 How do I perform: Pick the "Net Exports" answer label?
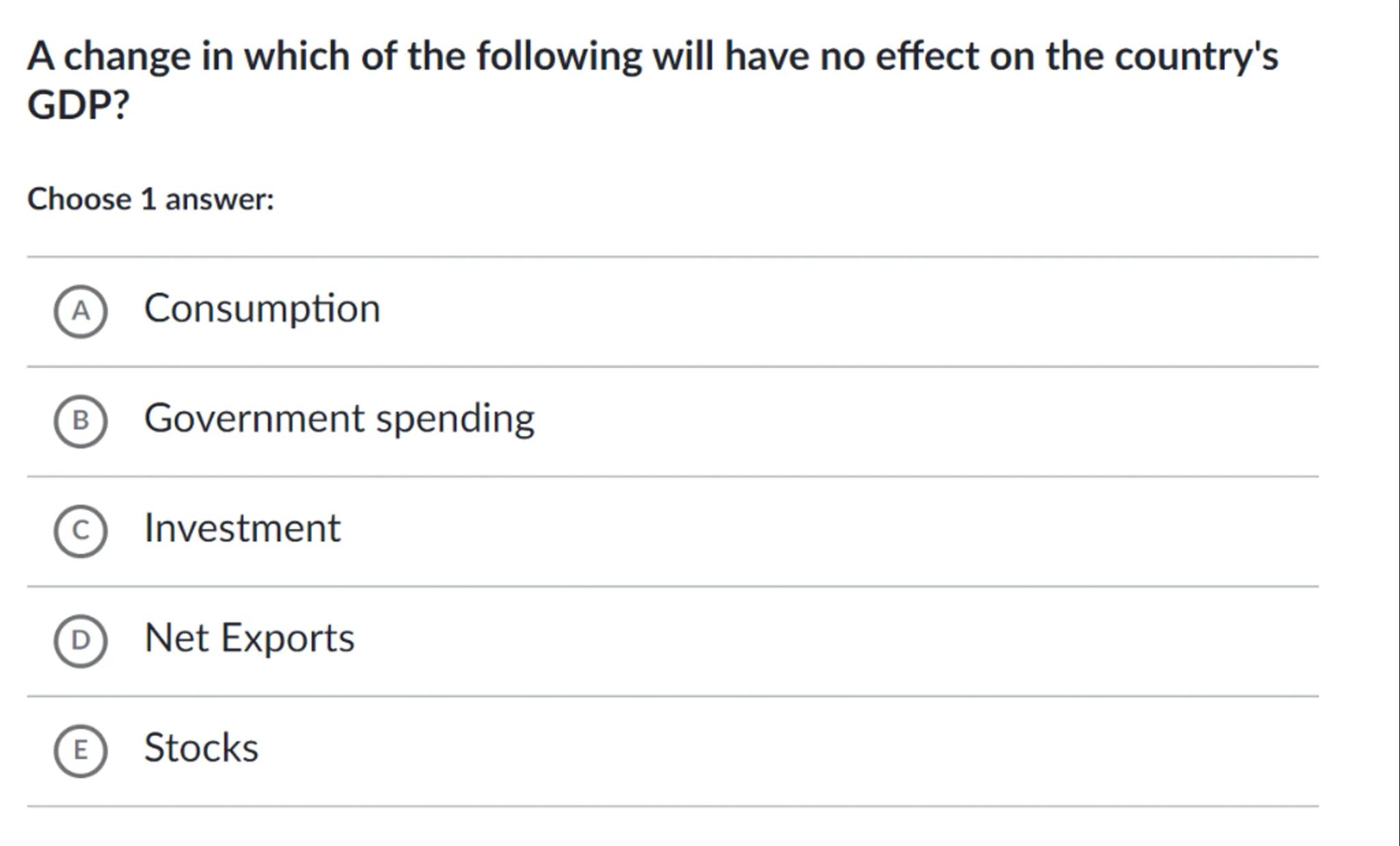pos(250,638)
